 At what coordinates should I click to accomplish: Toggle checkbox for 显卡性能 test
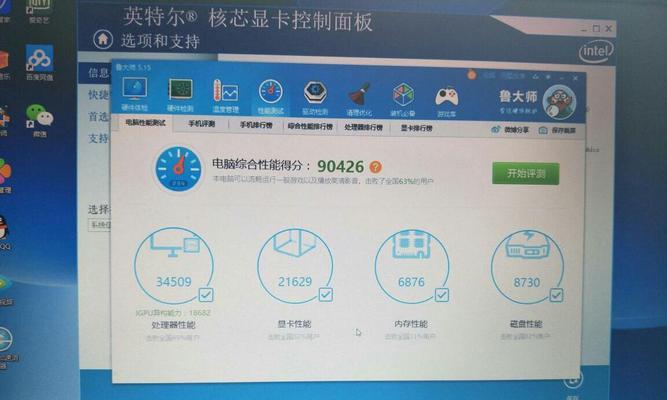pyautogui.click(x=326, y=294)
